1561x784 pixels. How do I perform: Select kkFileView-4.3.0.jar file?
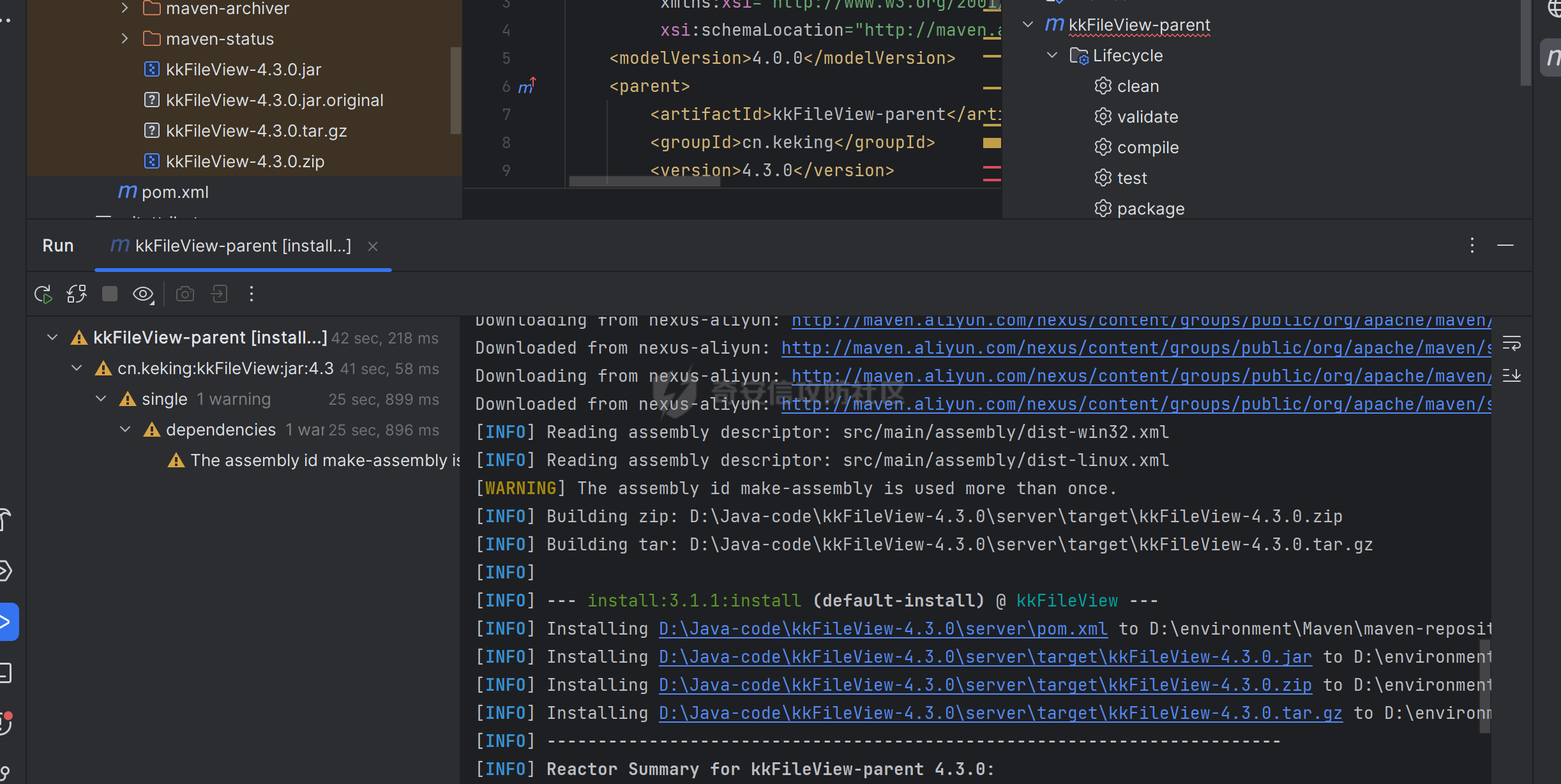click(x=232, y=70)
